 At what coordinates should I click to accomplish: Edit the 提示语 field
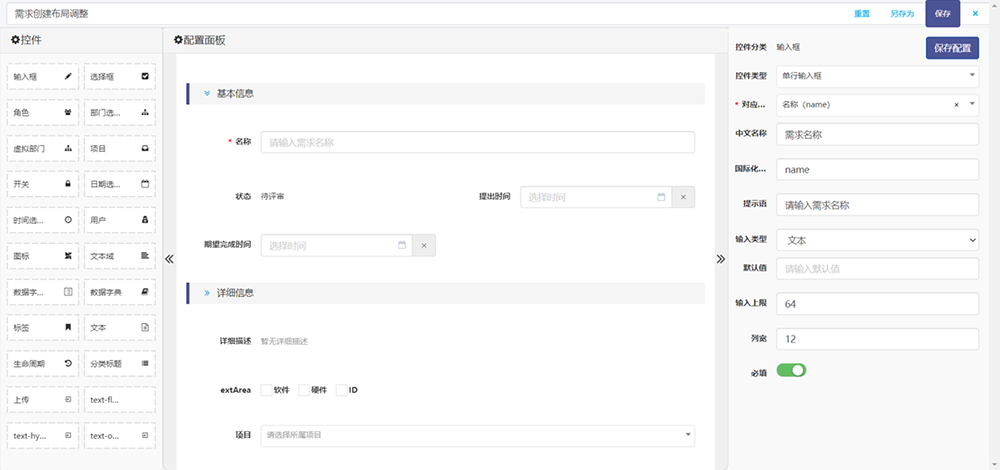[x=877, y=205]
